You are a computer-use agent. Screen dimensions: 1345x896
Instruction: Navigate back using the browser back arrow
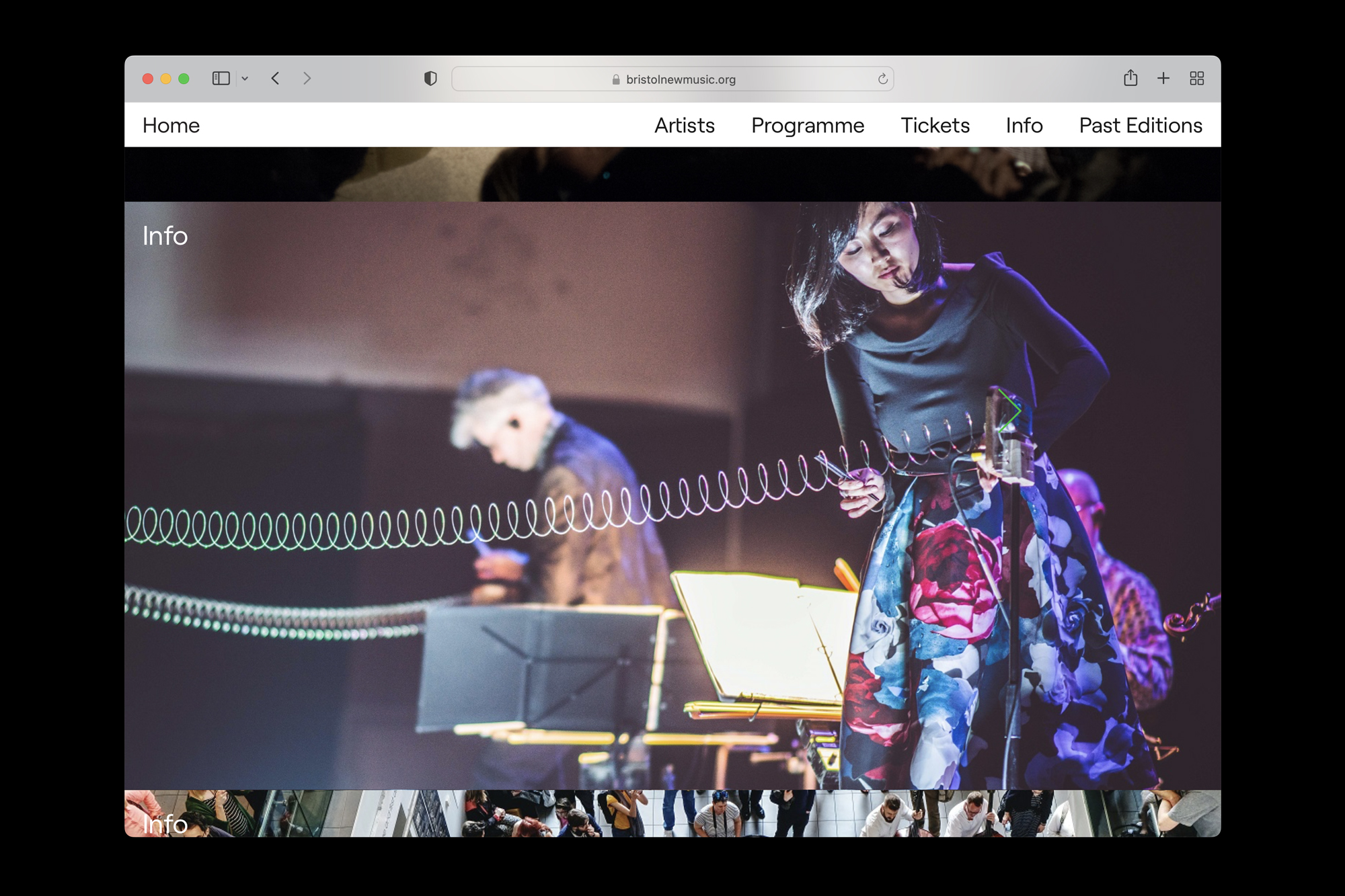tap(275, 79)
